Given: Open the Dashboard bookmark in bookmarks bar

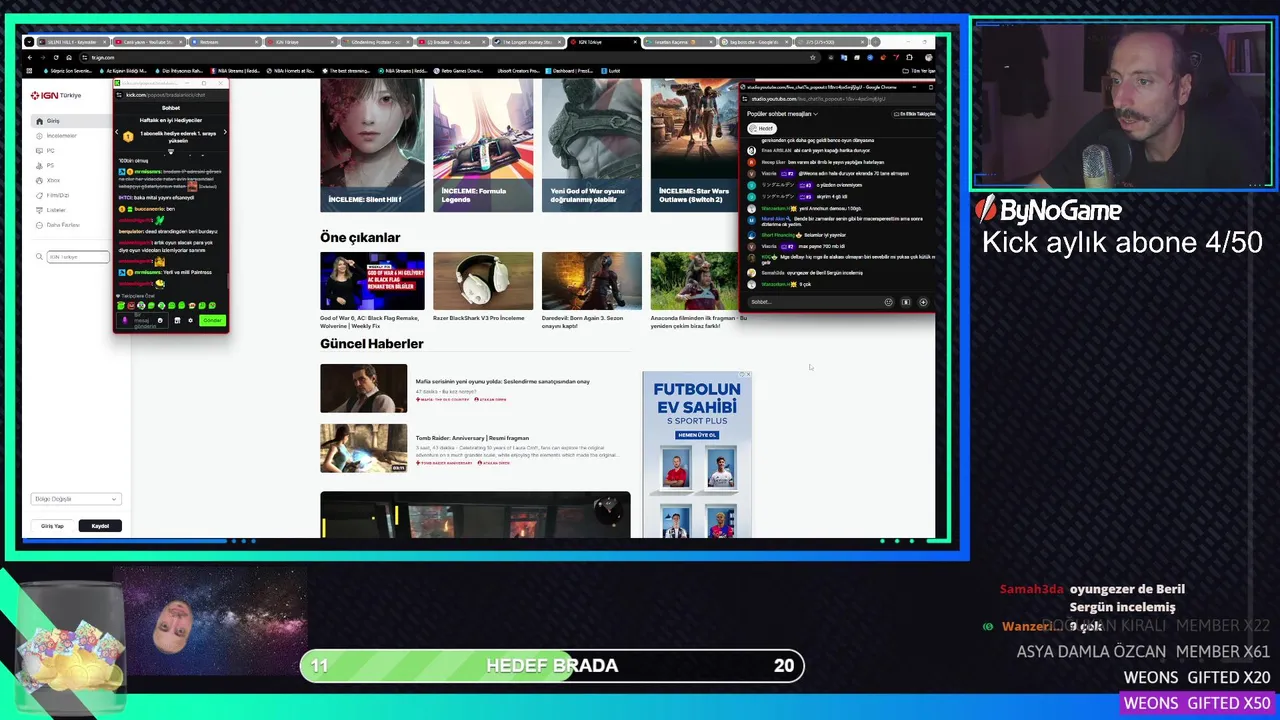Looking at the screenshot, I should coord(568,71).
